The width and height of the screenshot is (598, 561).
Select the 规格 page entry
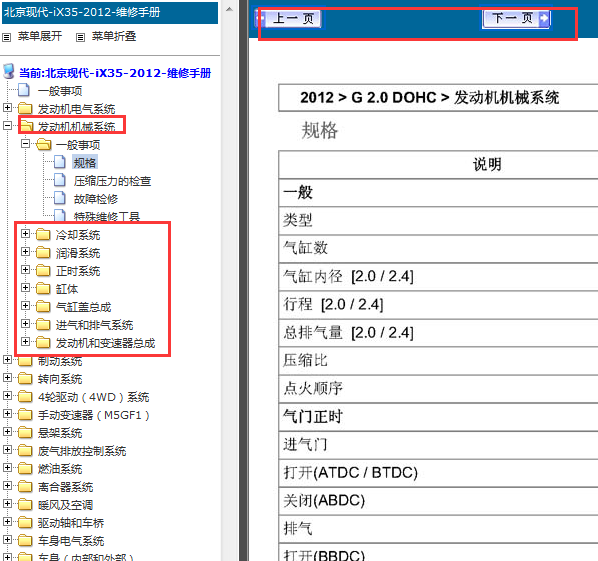coord(85,163)
